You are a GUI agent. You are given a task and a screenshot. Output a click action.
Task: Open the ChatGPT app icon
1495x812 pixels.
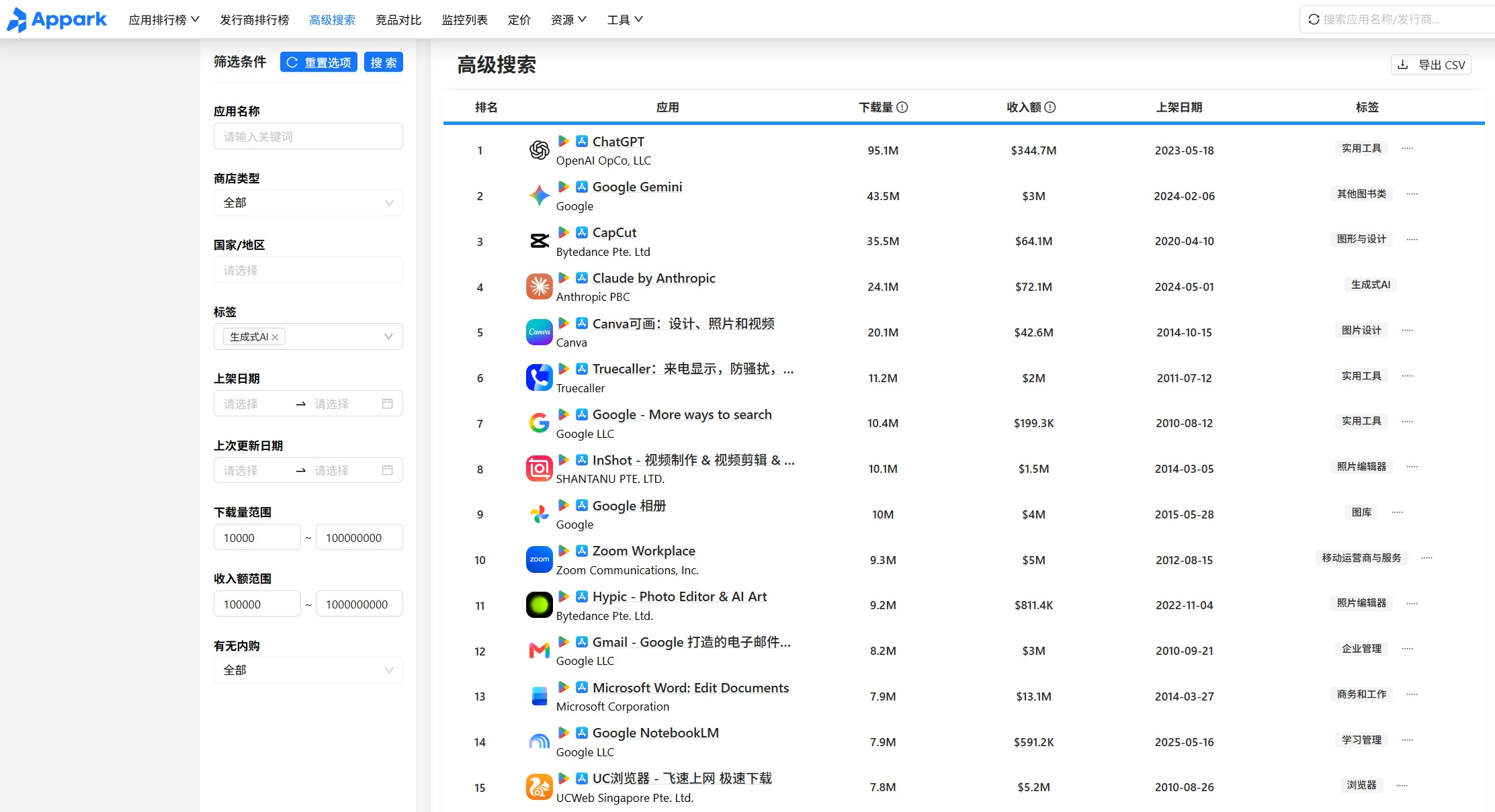coord(539,150)
